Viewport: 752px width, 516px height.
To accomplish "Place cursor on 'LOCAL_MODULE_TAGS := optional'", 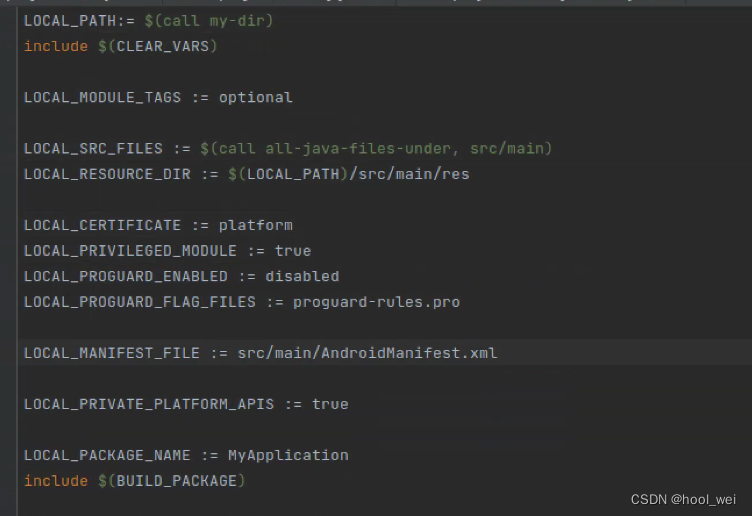I will click(158, 97).
